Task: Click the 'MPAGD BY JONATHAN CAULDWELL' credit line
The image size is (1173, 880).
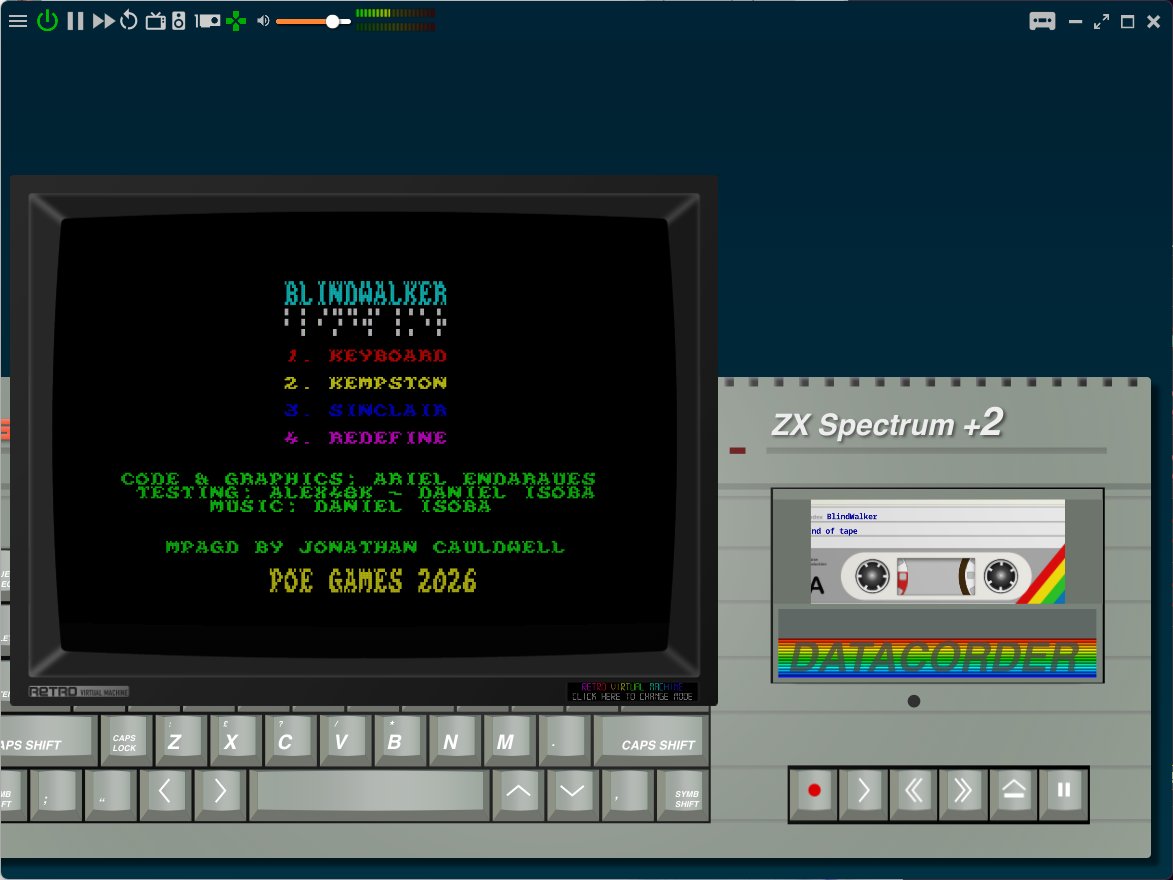Action: pos(365,547)
